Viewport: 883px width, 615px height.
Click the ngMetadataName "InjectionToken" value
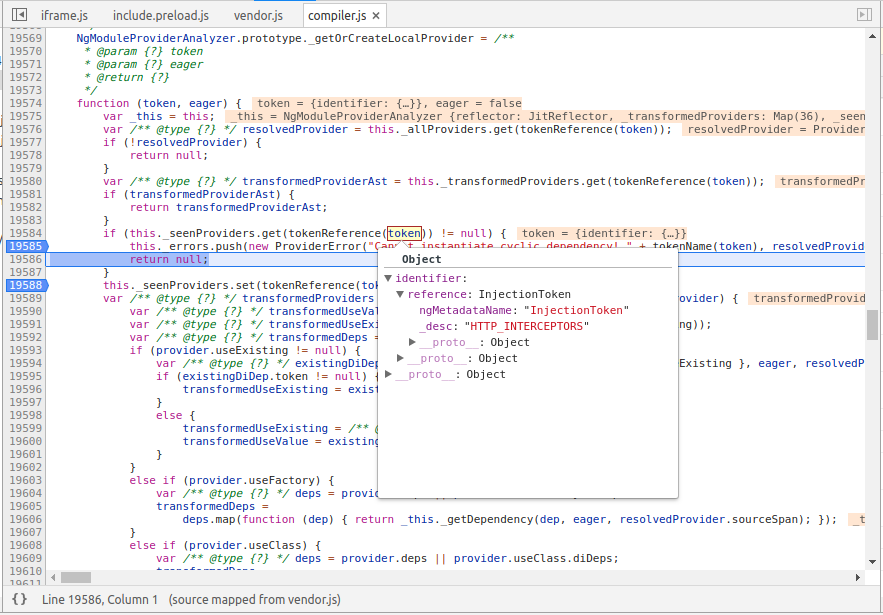pos(576,310)
